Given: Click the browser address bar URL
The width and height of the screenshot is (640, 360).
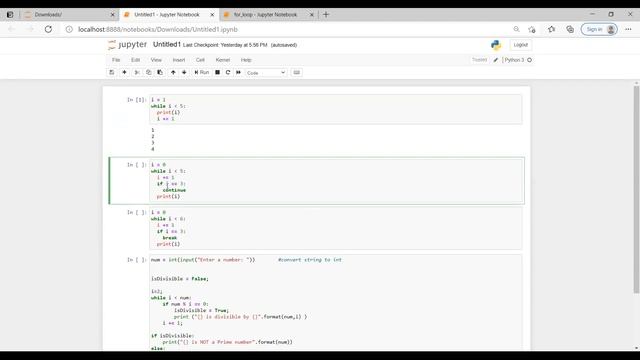Looking at the screenshot, I should tap(158, 29).
